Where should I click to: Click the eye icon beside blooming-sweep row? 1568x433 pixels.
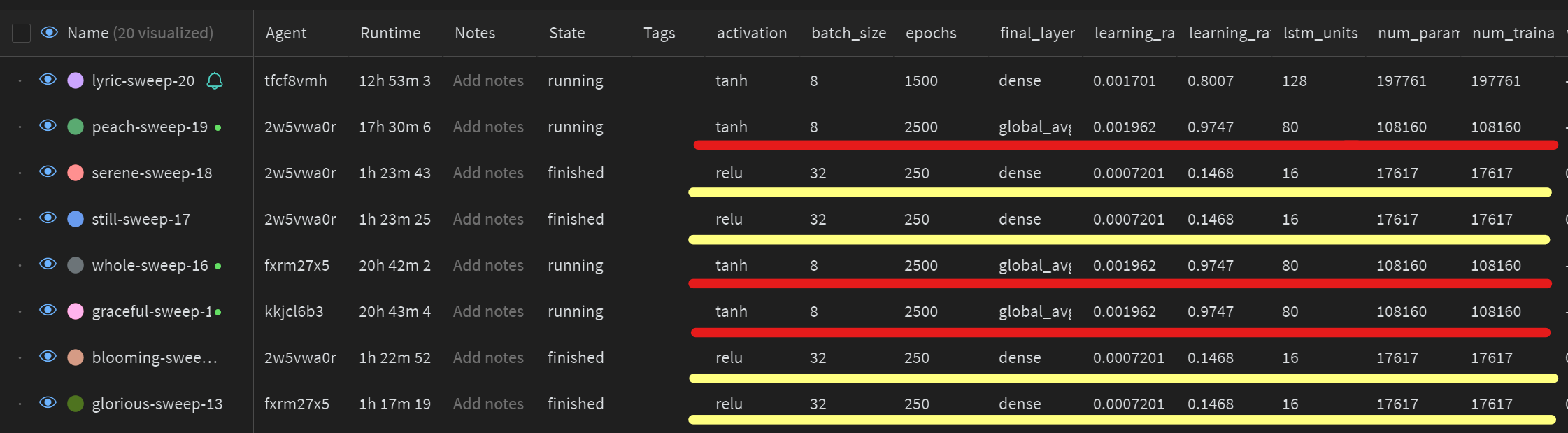click(x=48, y=357)
